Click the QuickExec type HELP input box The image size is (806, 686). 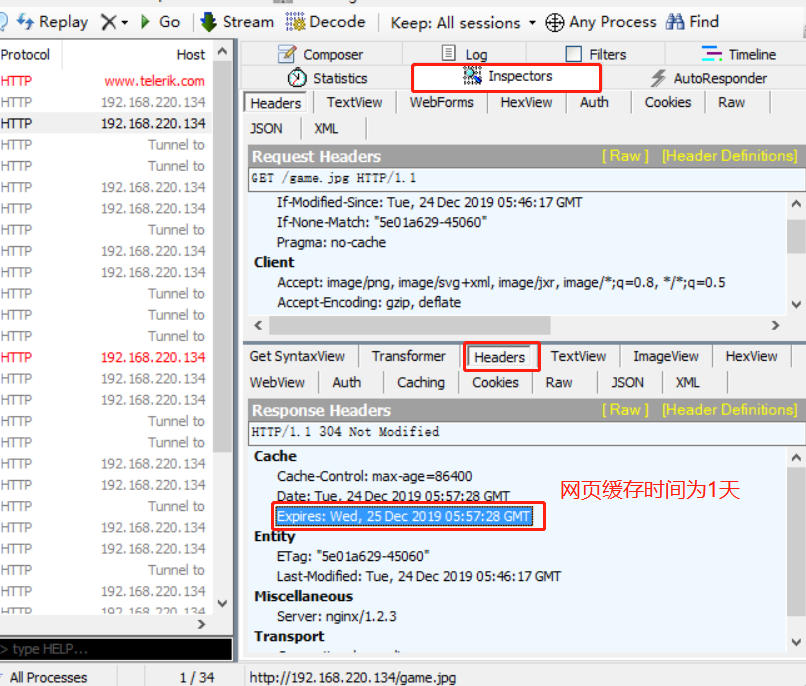[x=116, y=649]
